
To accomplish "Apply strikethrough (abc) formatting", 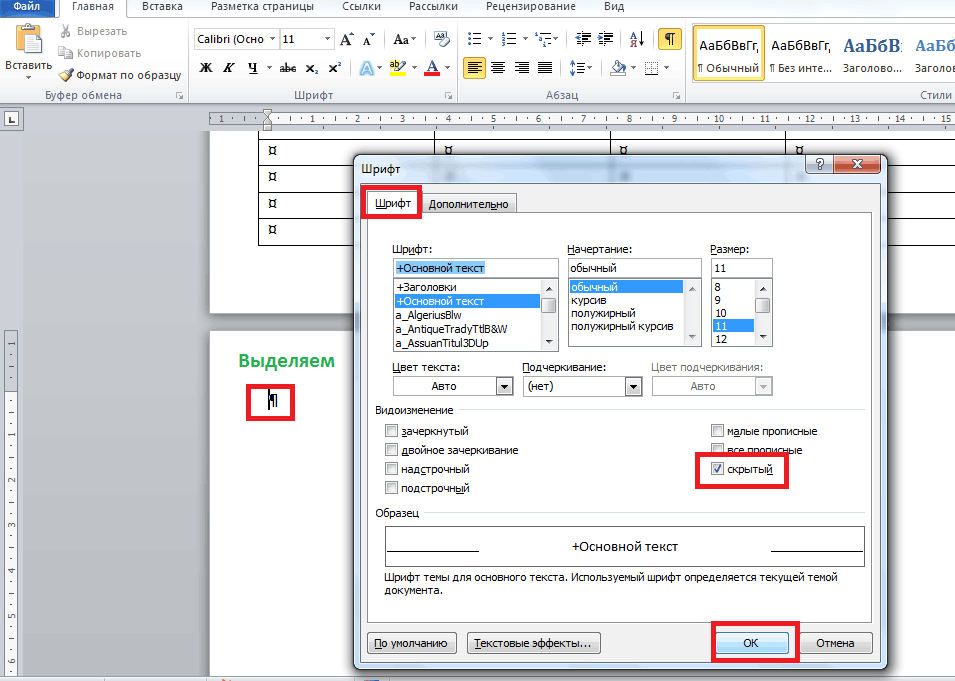I will point(288,68).
